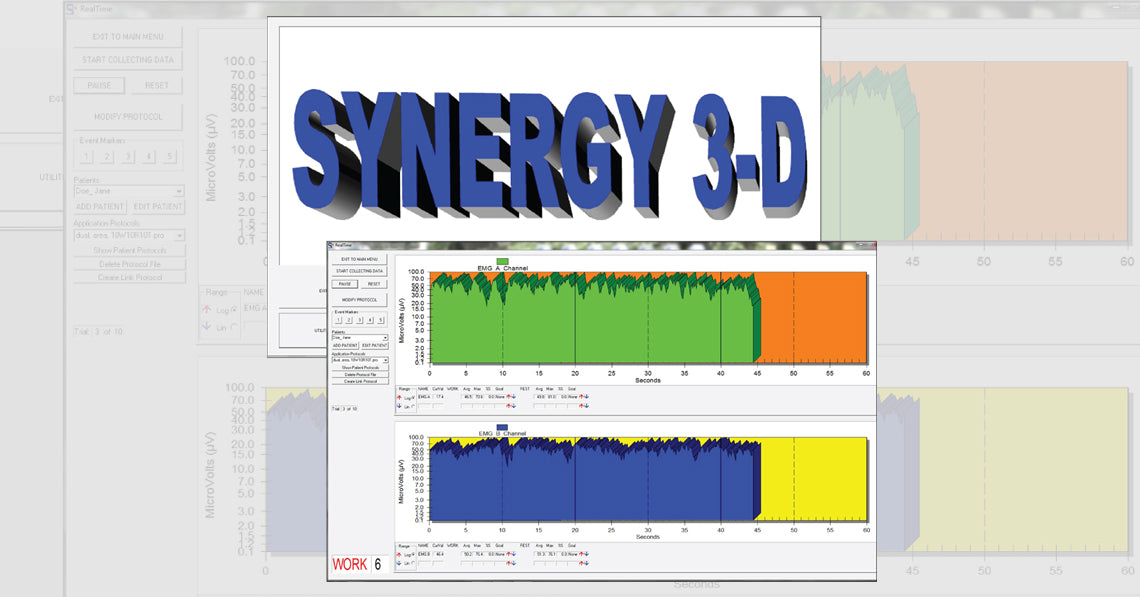
Task: Click Reset in front window
Action: click(374, 284)
